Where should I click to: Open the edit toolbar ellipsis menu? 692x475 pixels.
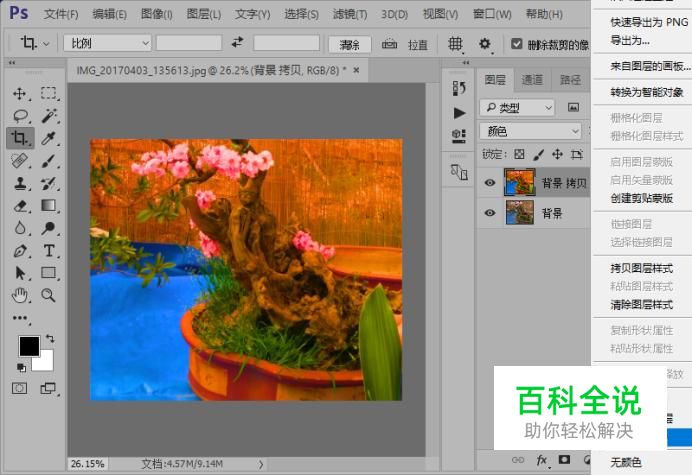pyautogui.click(x=20, y=318)
